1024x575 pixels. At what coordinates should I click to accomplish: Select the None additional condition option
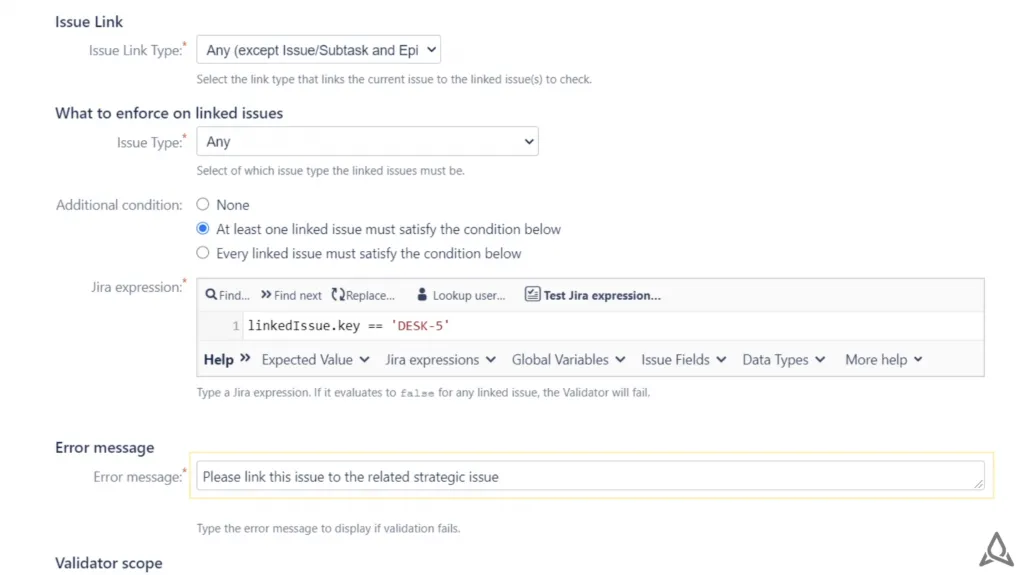tap(203, 205)
